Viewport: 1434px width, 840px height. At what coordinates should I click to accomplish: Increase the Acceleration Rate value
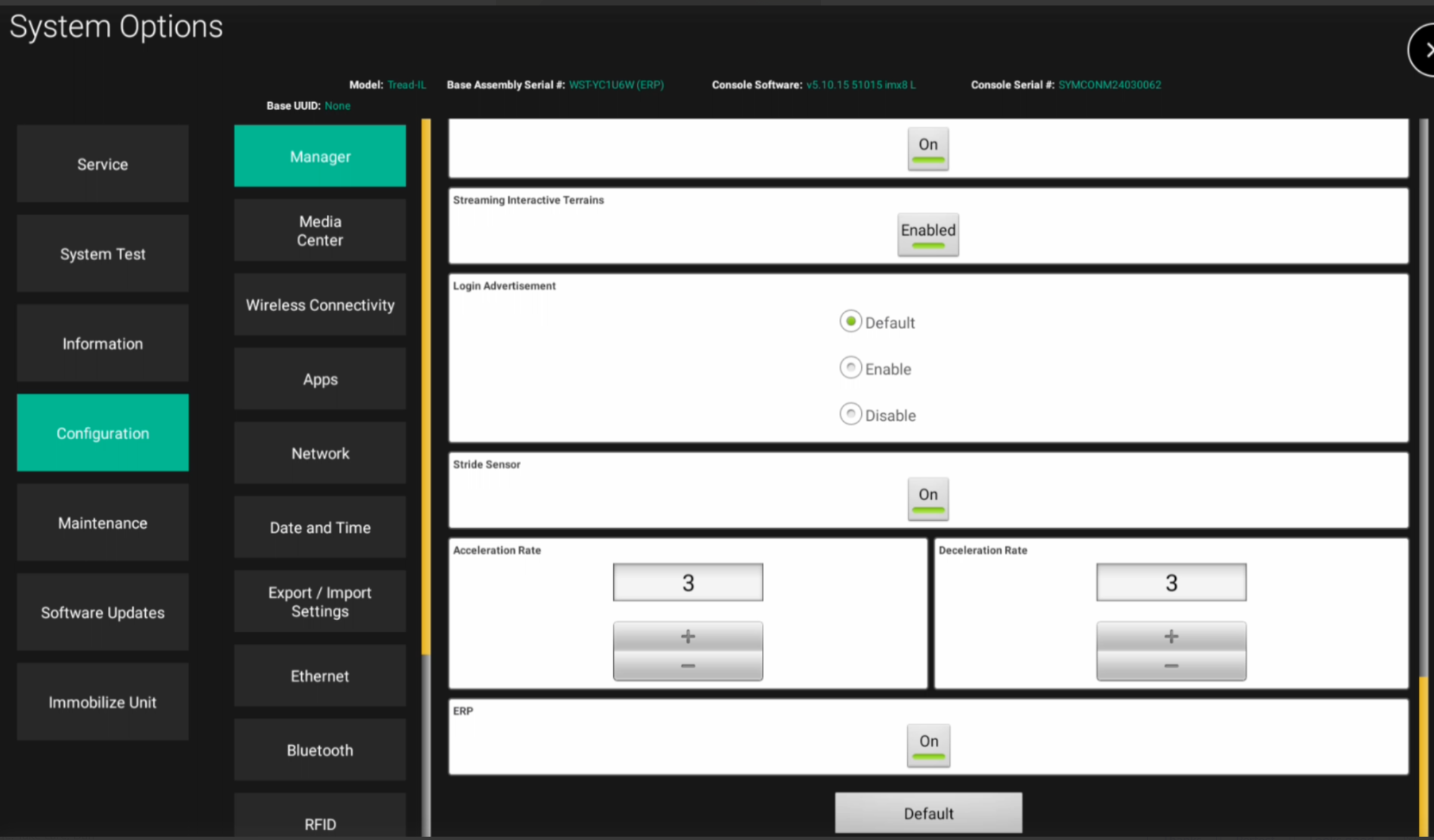687,635
